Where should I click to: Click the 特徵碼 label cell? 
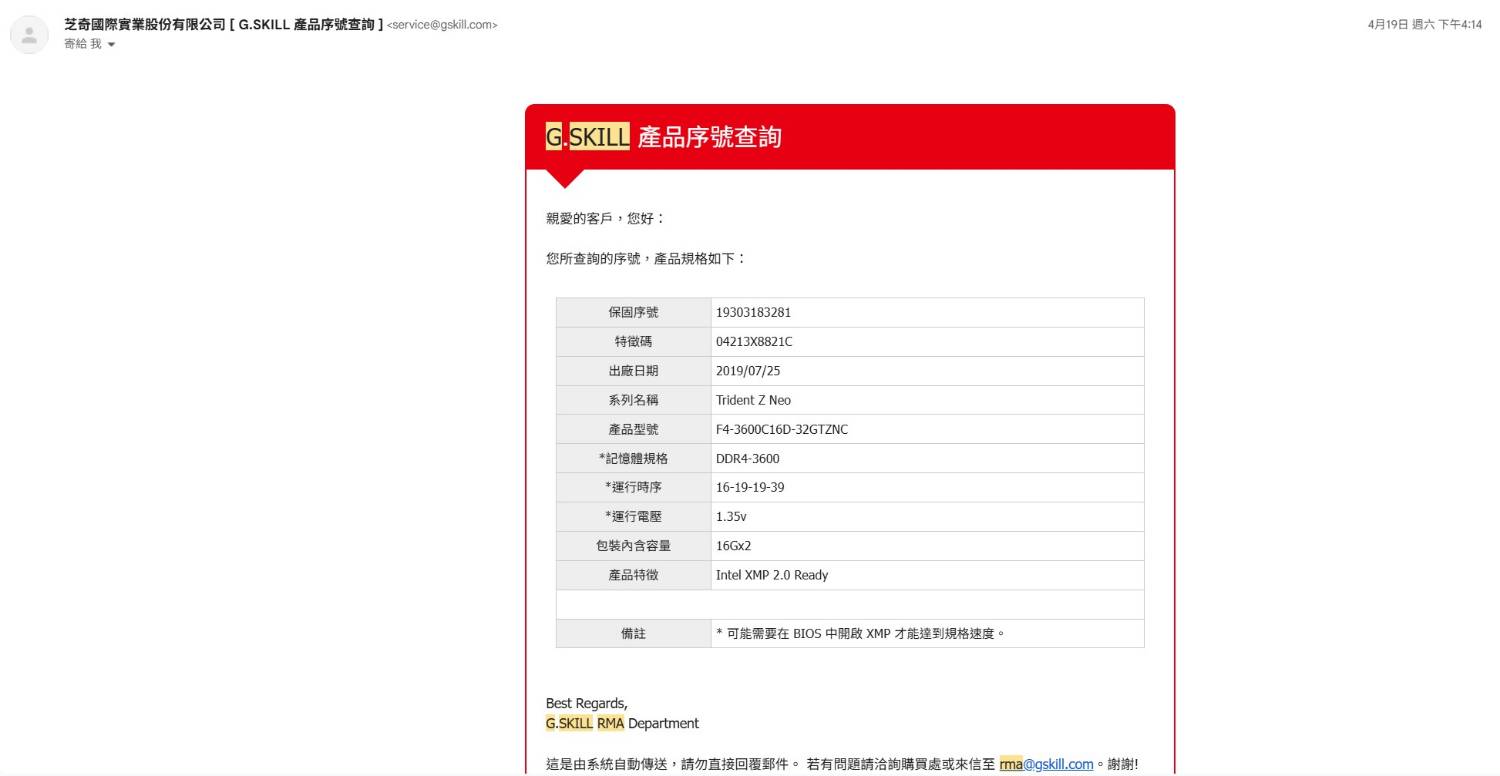[x=634, y=341]
